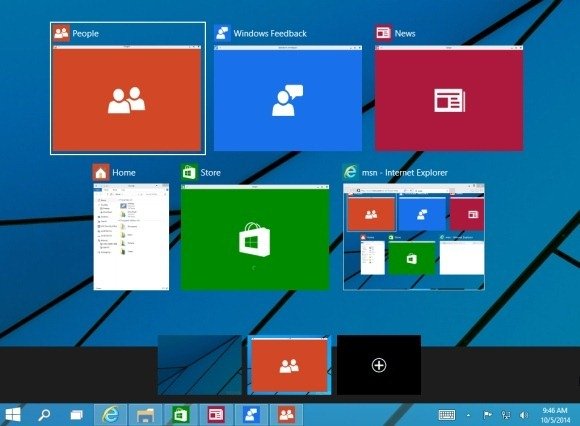Switch to the empty wallpaper virtual desktop

200,365
